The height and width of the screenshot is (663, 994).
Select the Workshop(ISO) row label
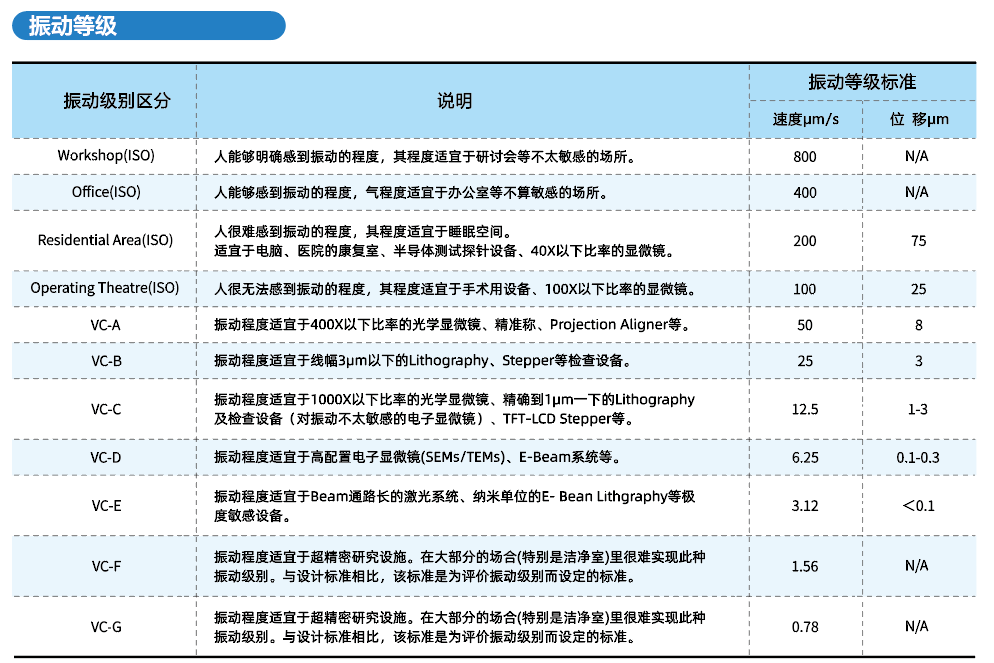[x=106, y=156]
